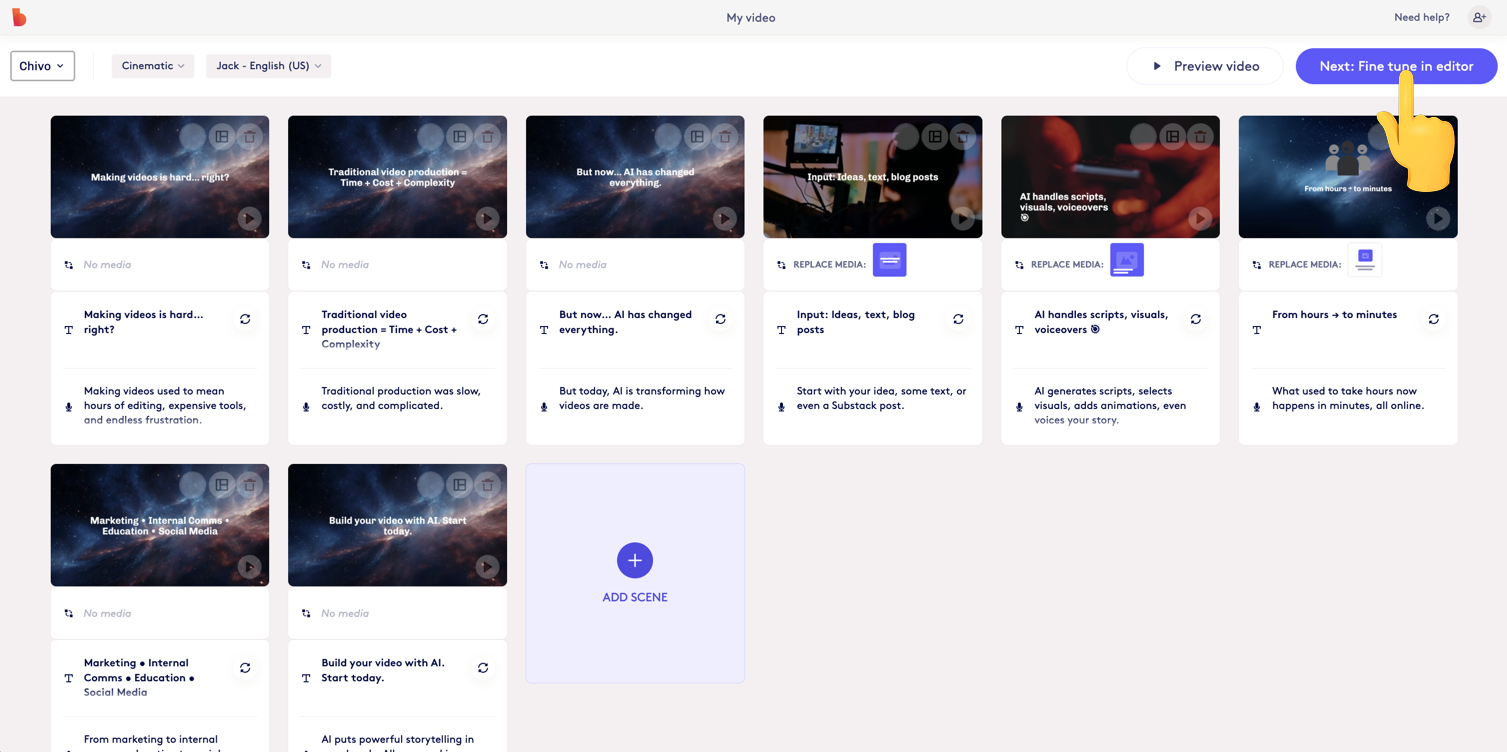Click 'No media' under 'But now... AI' scene
This screenshot has width=1507, height=752.
point(583,265)
